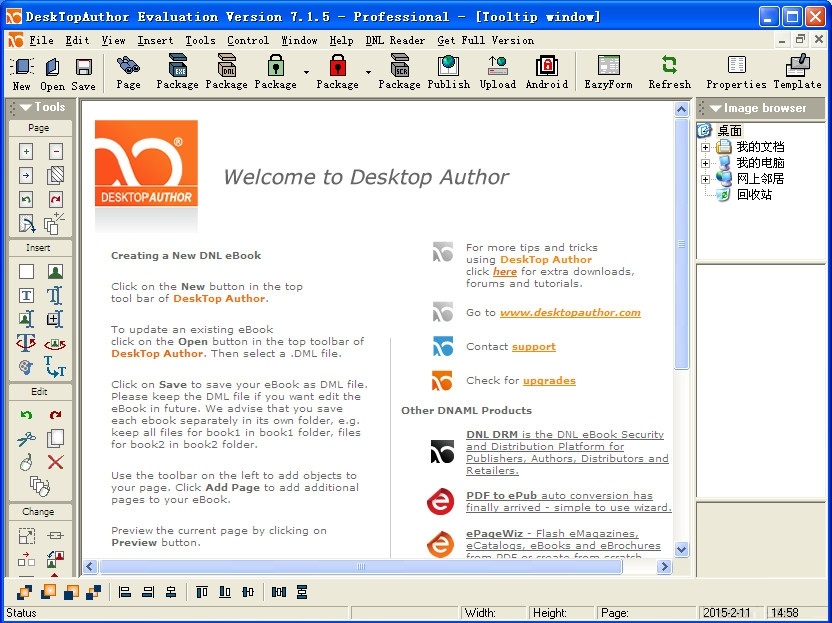This screenshot has width=832, height=623.
Task: Open the PDF to ePub link
Action: (568, 501)
